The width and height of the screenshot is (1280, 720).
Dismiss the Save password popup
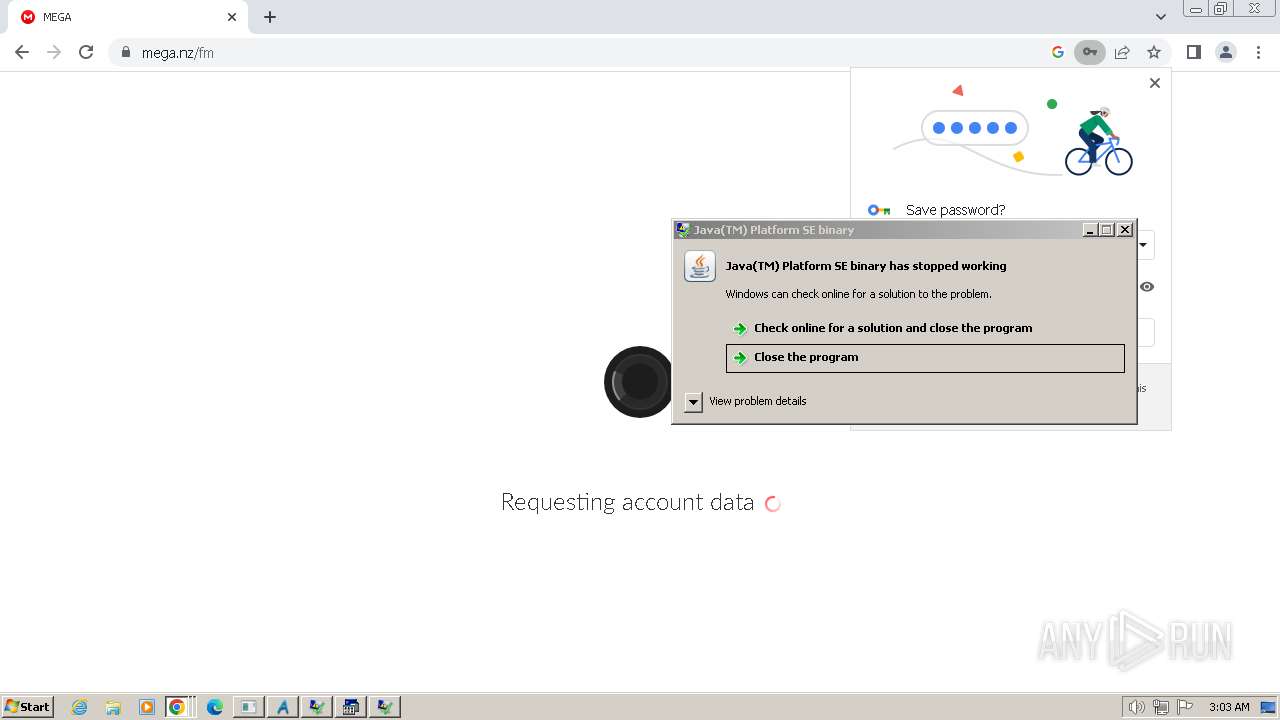pyautogui.click(x=1155, y=83)
